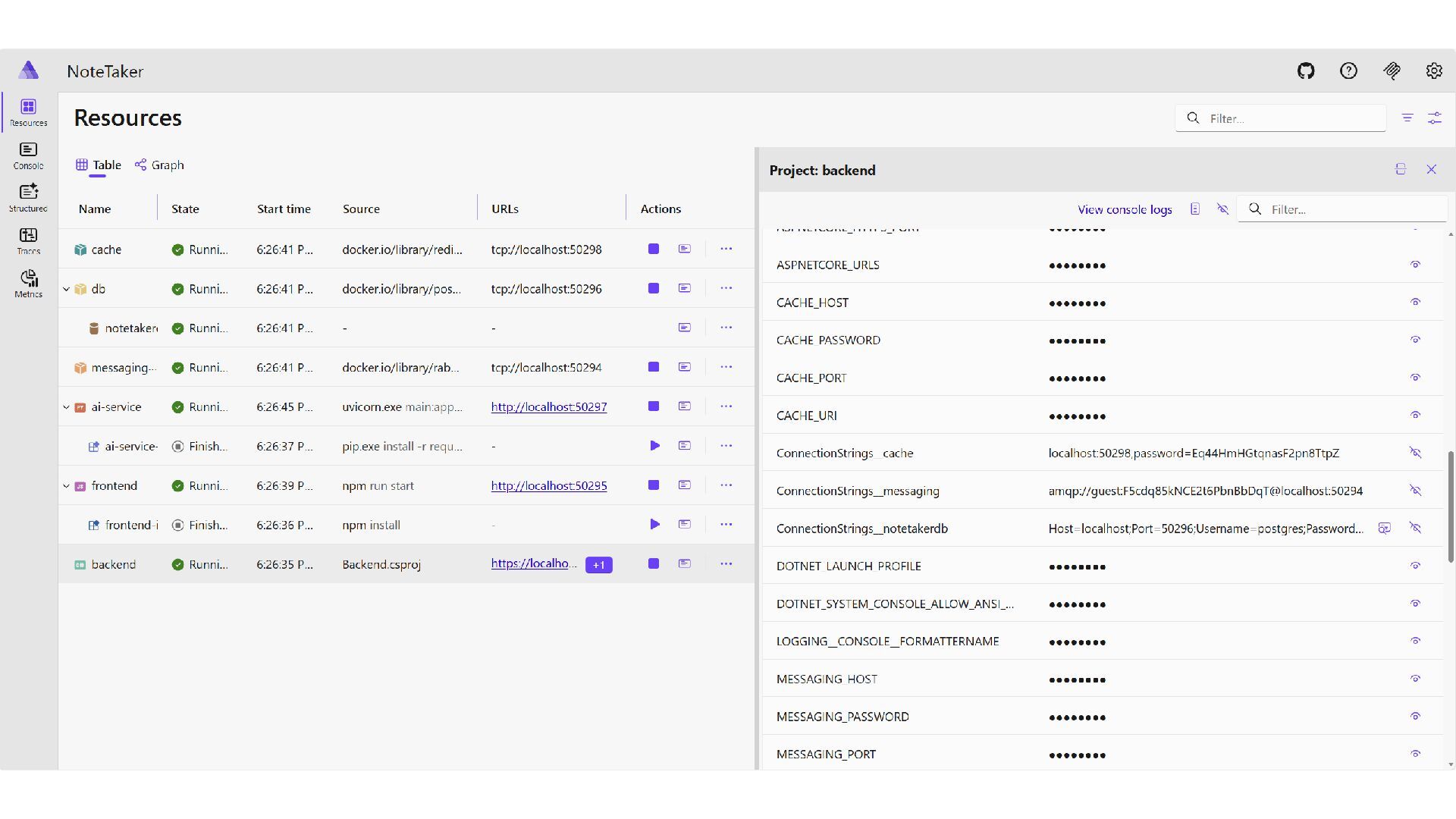Open Metrics page in sidebar

click(x=28, y=284)
